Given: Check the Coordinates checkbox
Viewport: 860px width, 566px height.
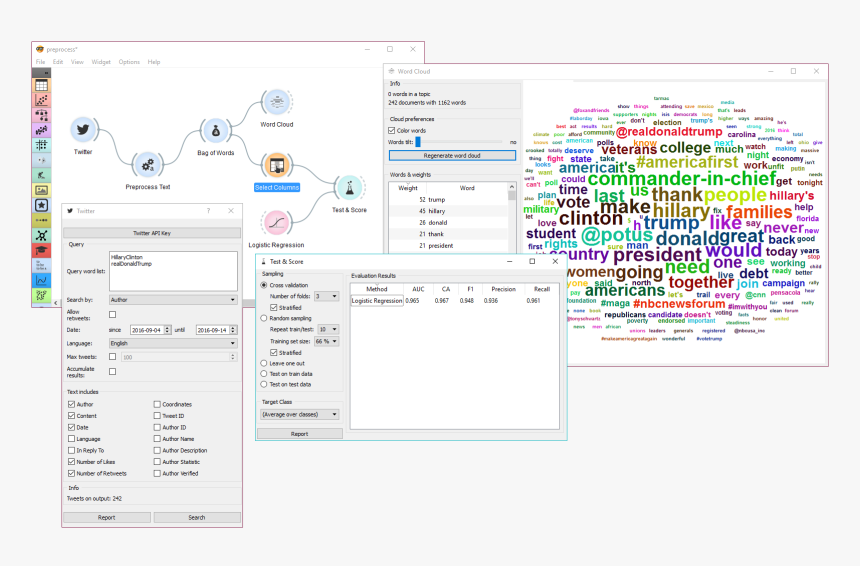Looking at the screenshot, I should (157, 404).
